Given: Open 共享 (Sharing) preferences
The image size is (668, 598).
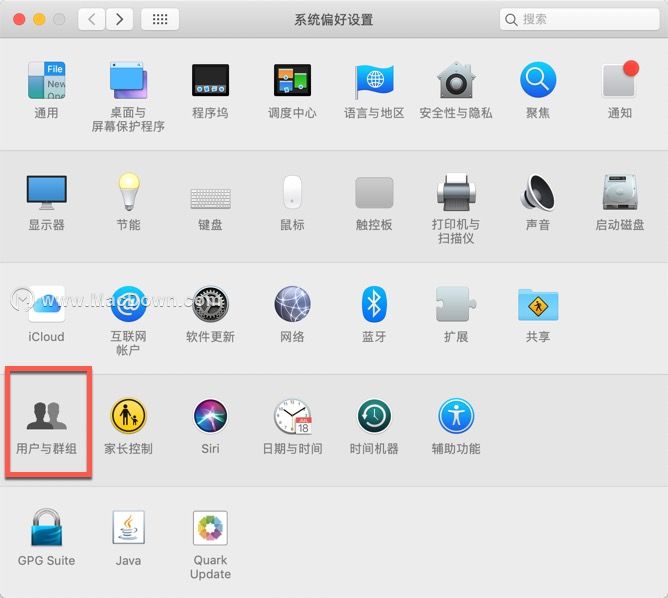Looking at the screenshot, I should click(x=538, y=305).
